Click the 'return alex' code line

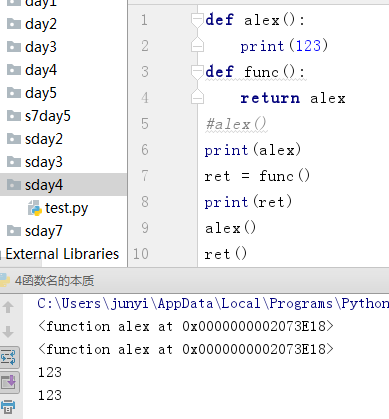(x=293, y=98)
